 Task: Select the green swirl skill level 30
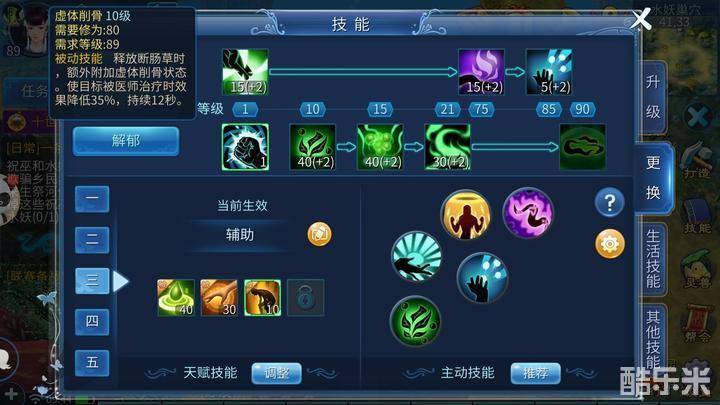448,147
